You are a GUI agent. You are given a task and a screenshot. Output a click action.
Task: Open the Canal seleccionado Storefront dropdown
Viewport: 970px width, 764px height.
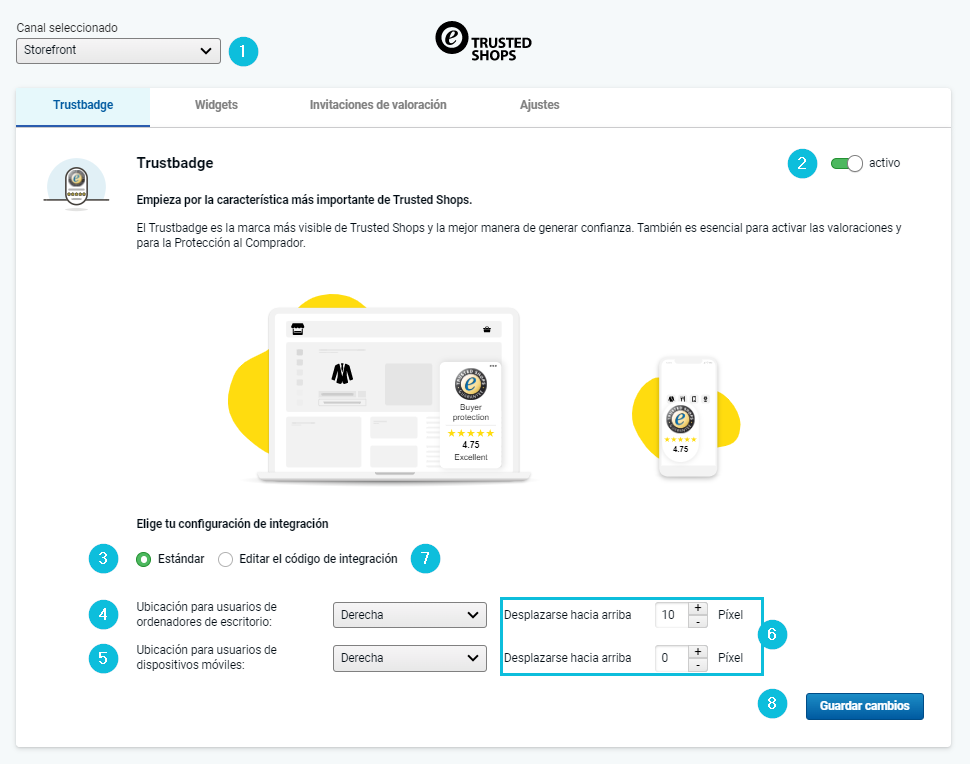tap(118, 51)
